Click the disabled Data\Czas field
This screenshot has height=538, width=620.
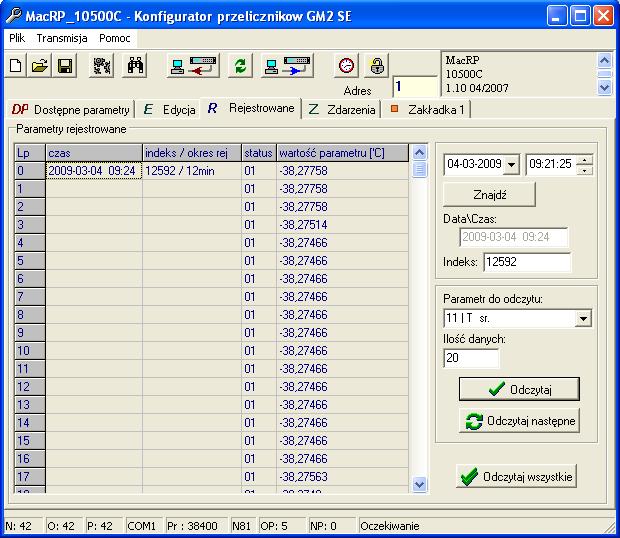[513, 237]
